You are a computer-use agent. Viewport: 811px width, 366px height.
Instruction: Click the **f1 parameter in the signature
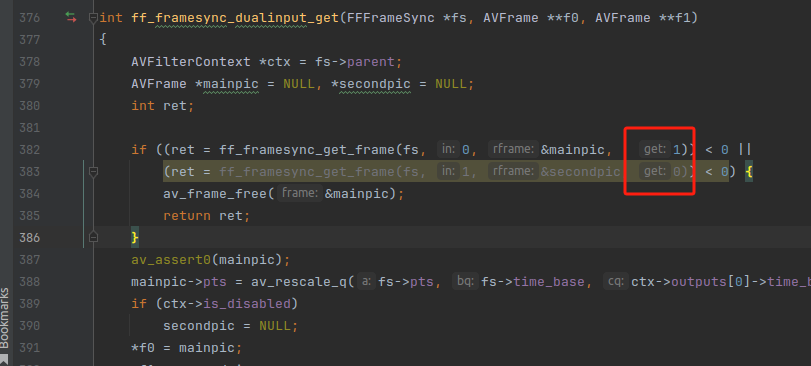point(674,18)
